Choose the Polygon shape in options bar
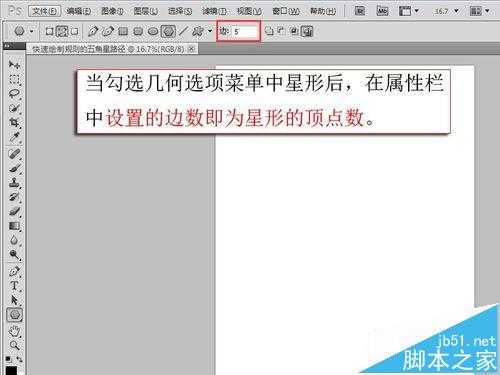 (168, 31)
